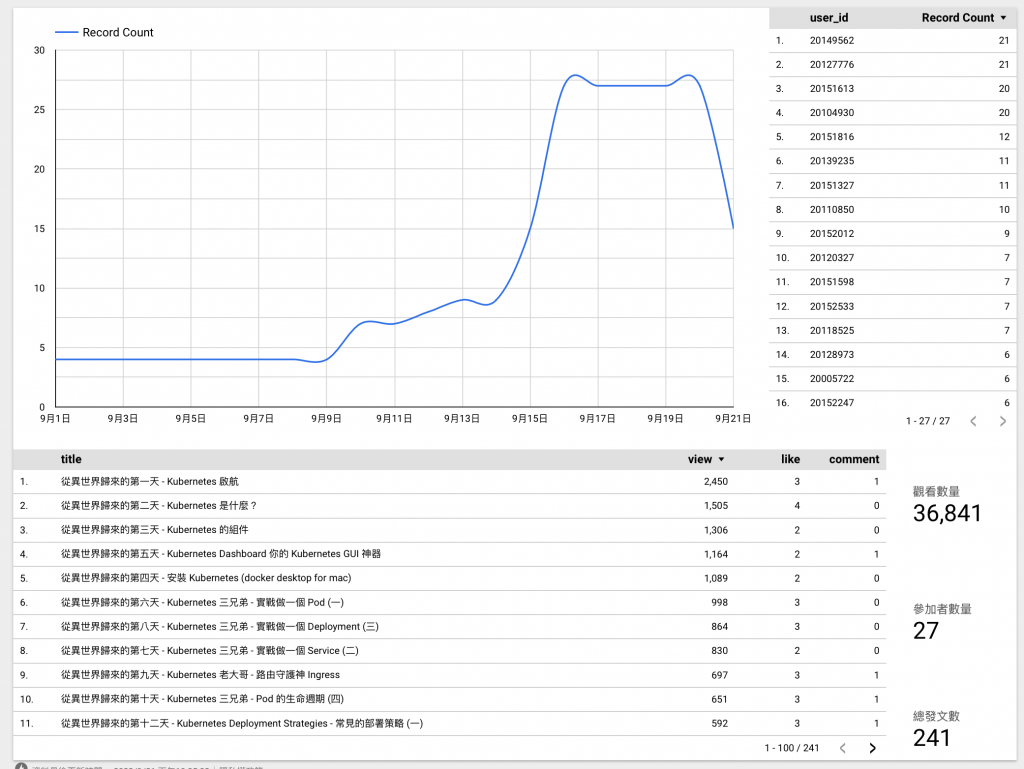1024x769 pixels.
Task: Click view count 830
Action: click(720, 651)
